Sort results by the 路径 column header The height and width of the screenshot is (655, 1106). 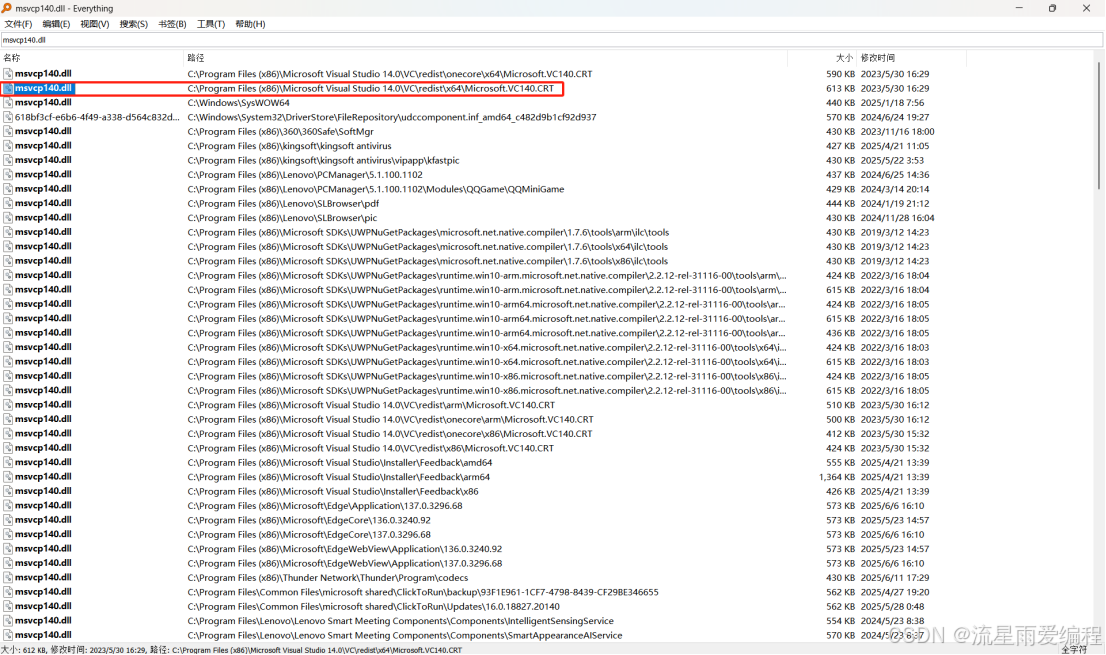[485, 58]
